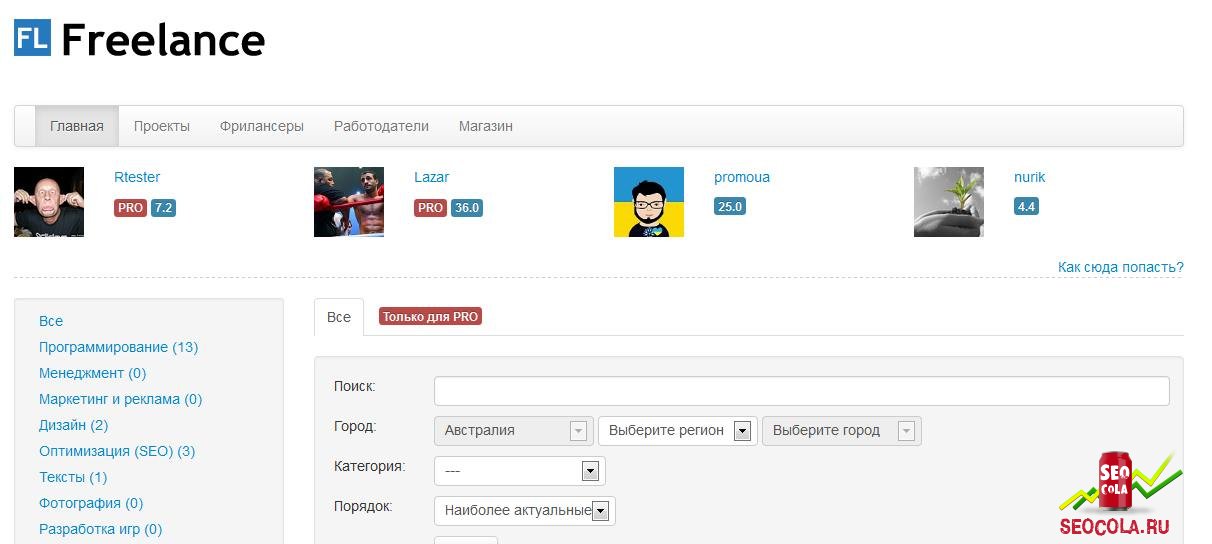Open the Выберите регион dropdown
The width and height of the screenshot is (1212, 544).
click(x=678, y=431)
